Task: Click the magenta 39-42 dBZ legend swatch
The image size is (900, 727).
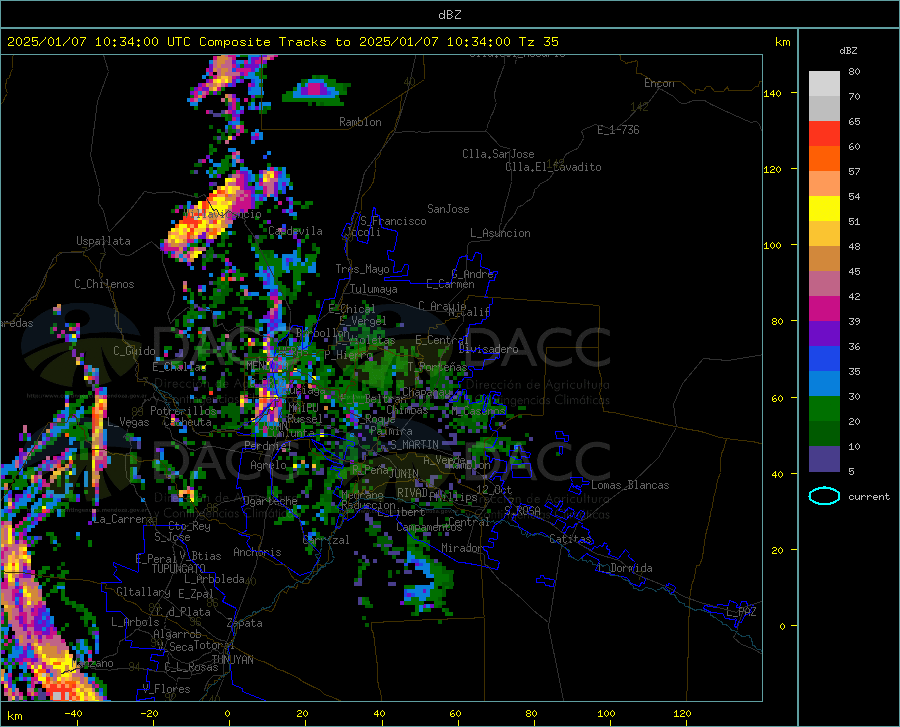Action: (x=824, y=309)
